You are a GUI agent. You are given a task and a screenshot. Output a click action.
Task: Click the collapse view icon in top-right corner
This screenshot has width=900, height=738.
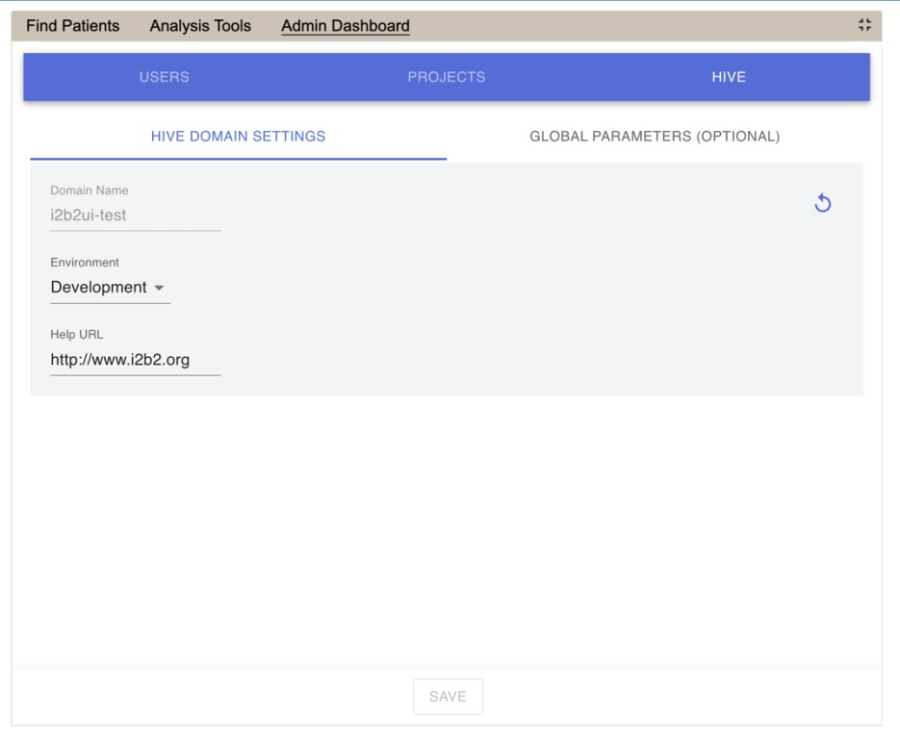864,26
